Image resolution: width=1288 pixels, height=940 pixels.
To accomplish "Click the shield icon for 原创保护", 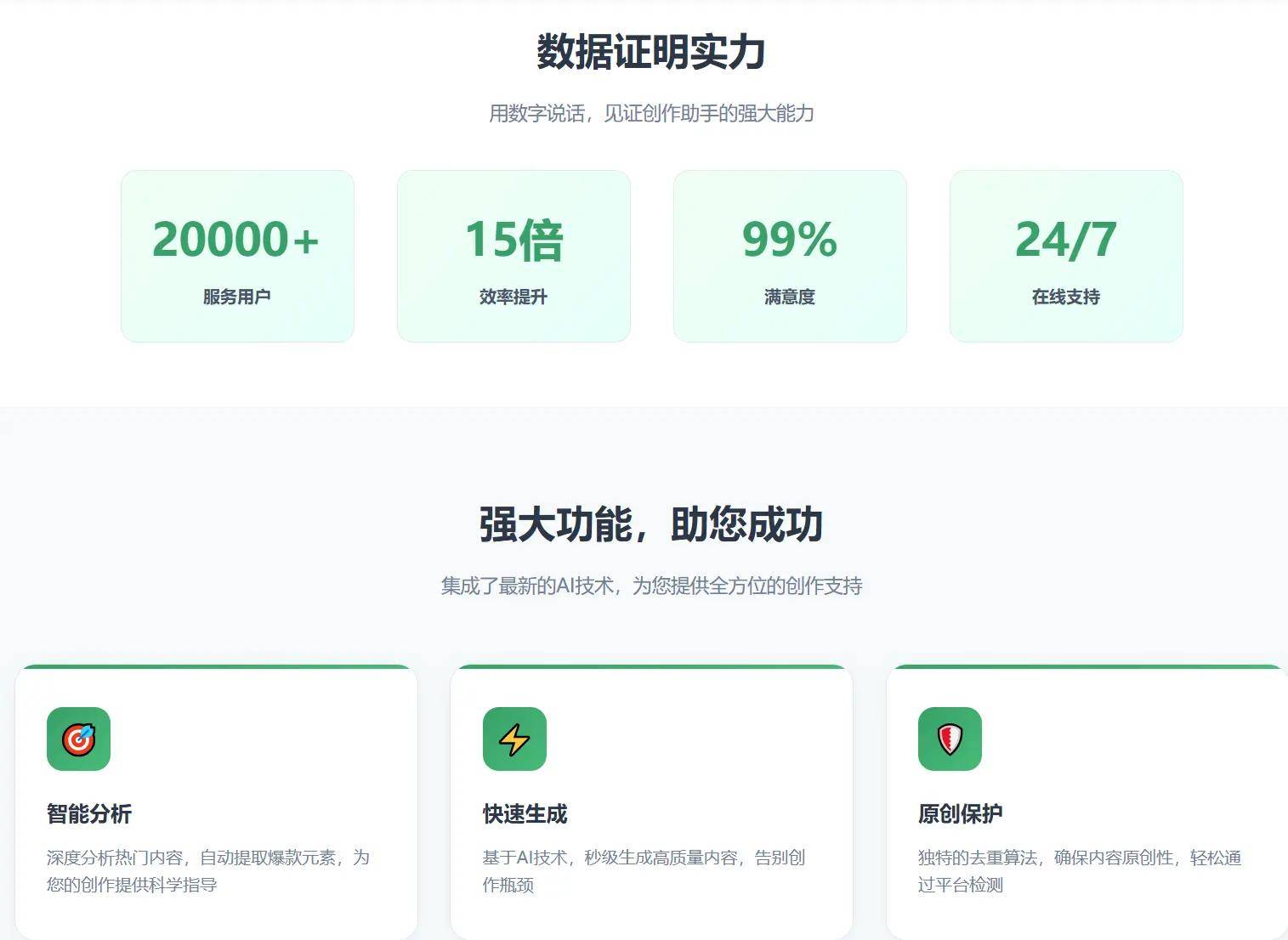I will tap(950, 739).
